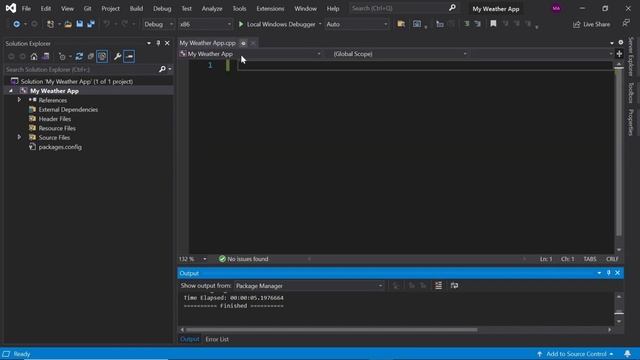Save the current file with the disk icon

pyautogui.click(x=80, y=24)
